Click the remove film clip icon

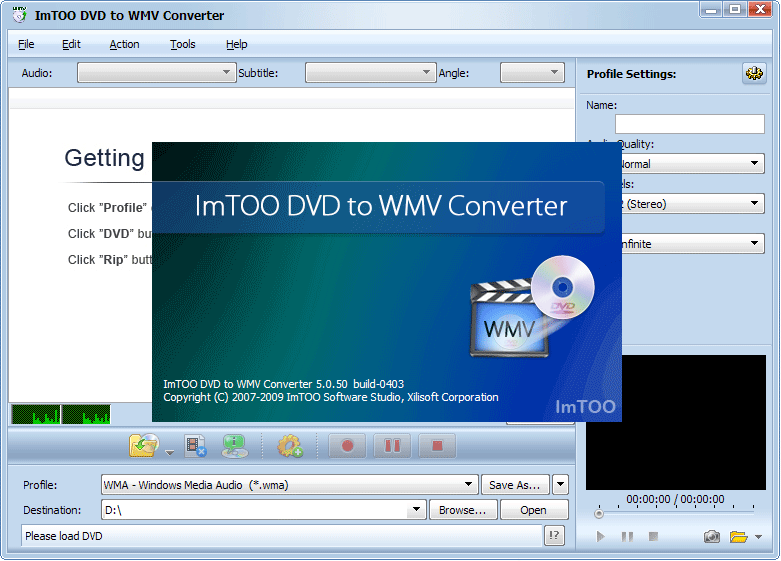click(195, 445)
